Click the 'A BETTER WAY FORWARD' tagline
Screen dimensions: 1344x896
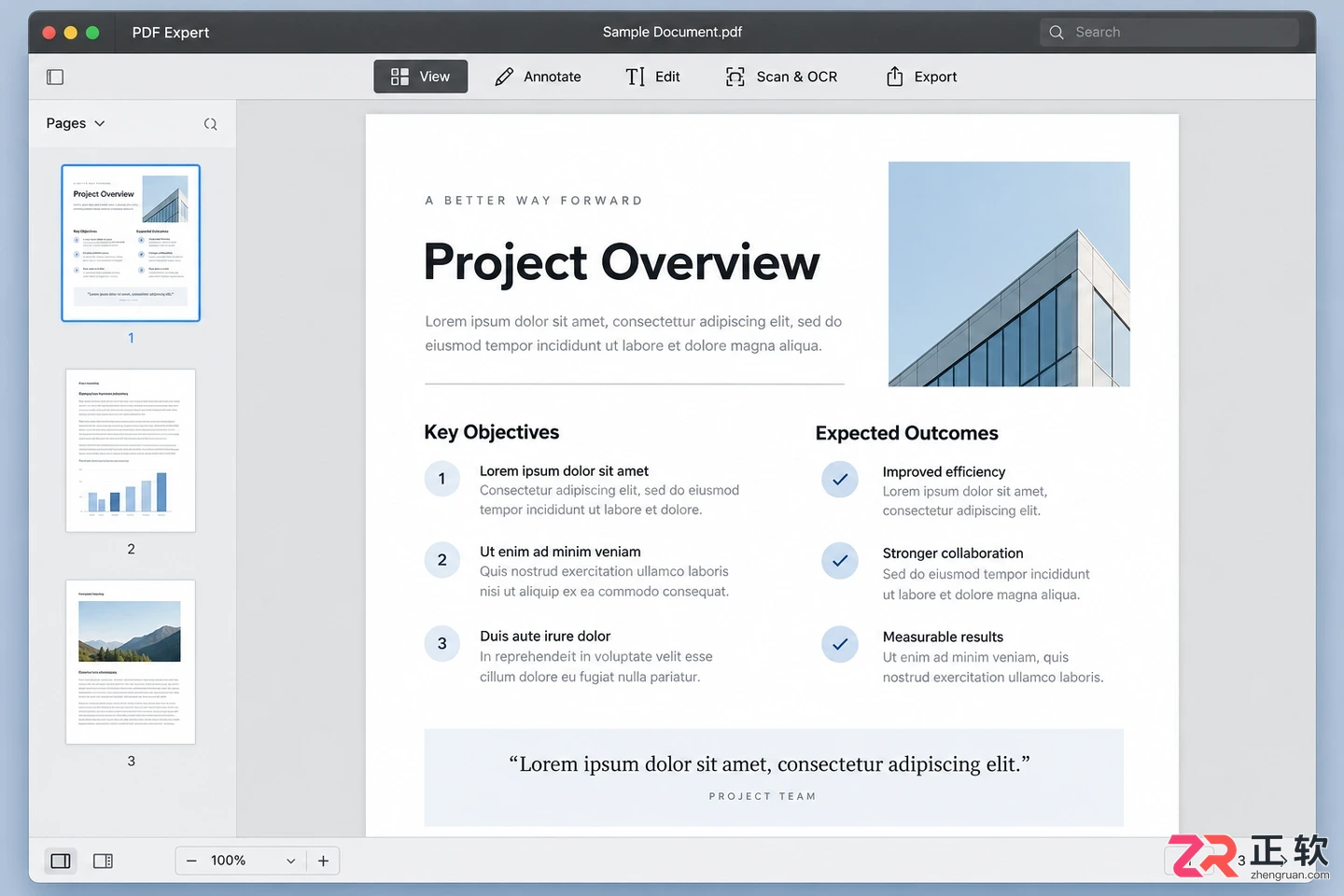point(534,201)
